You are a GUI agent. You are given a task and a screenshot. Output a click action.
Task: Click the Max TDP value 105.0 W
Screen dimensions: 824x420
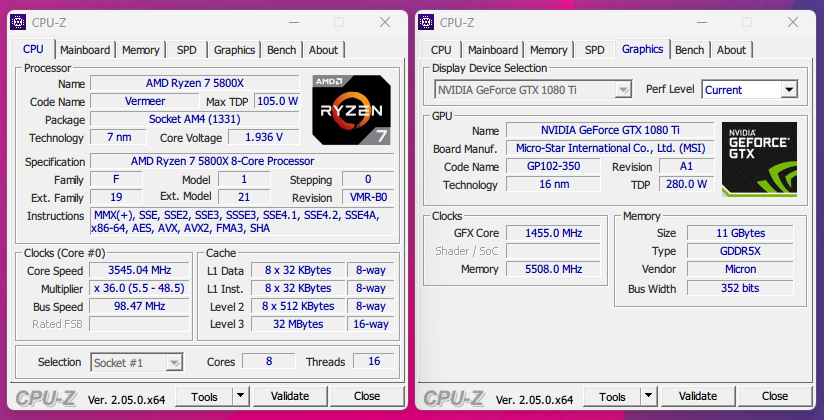point(277,101)
